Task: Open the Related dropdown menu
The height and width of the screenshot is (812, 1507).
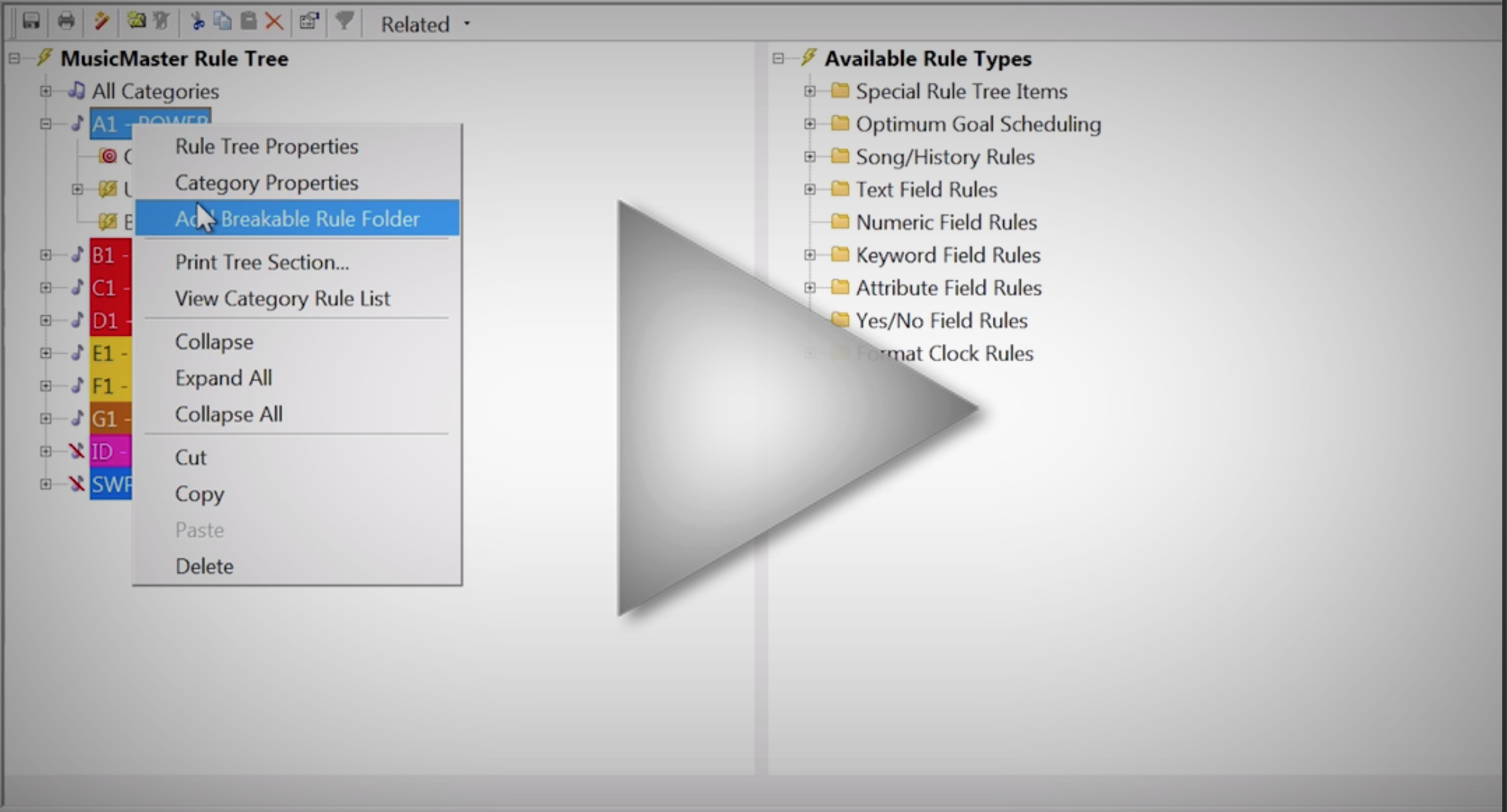Action: click(425, 24)
